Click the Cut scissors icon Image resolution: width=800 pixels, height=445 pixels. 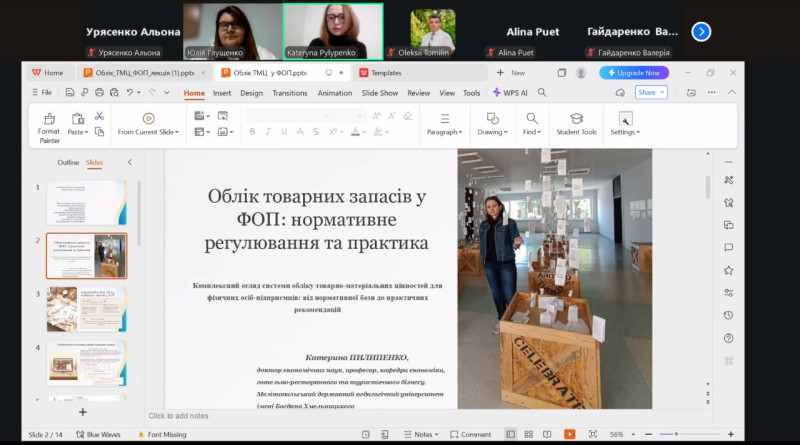coord(99,116)
